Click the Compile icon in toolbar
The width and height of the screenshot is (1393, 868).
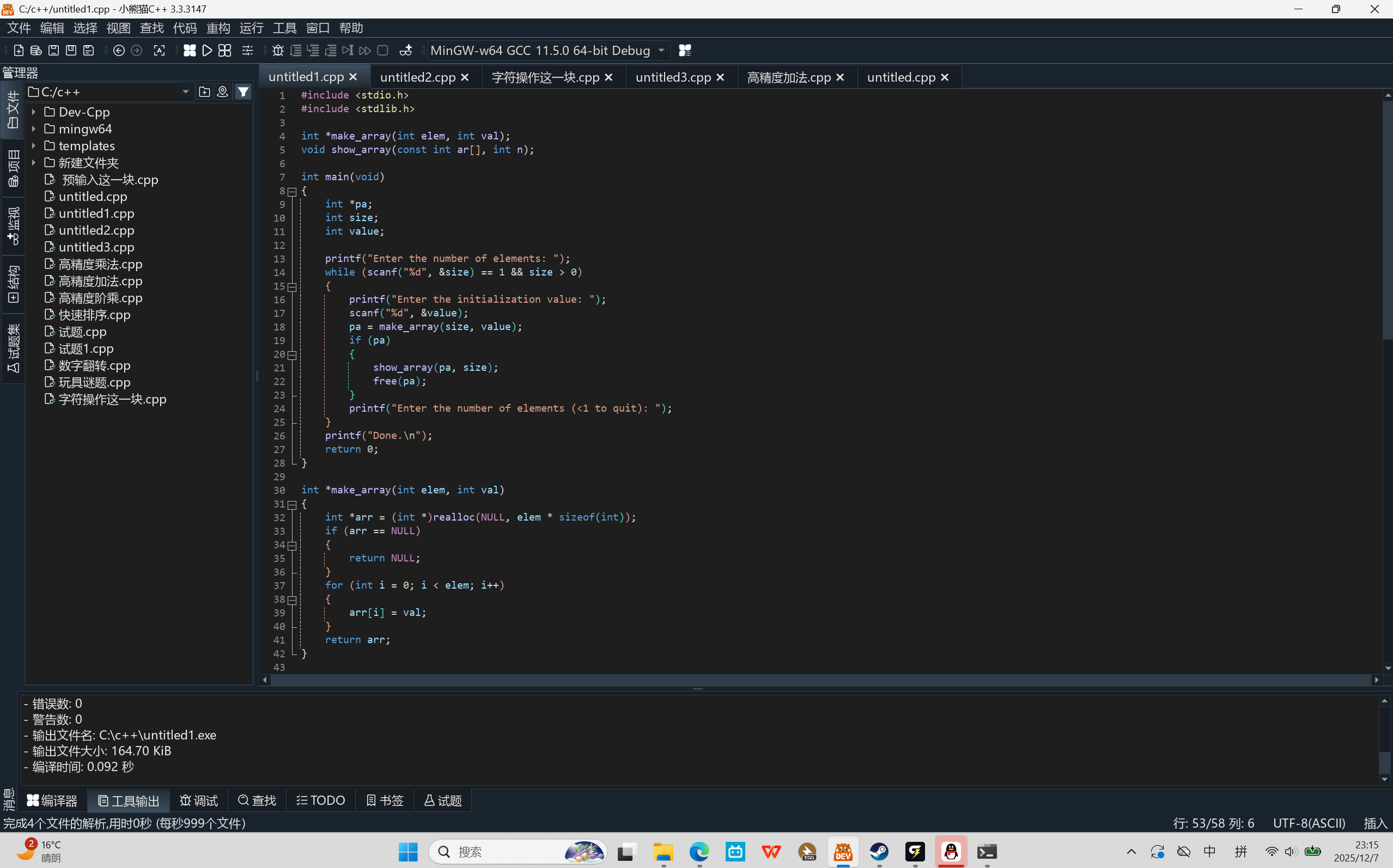pos(189,51)
